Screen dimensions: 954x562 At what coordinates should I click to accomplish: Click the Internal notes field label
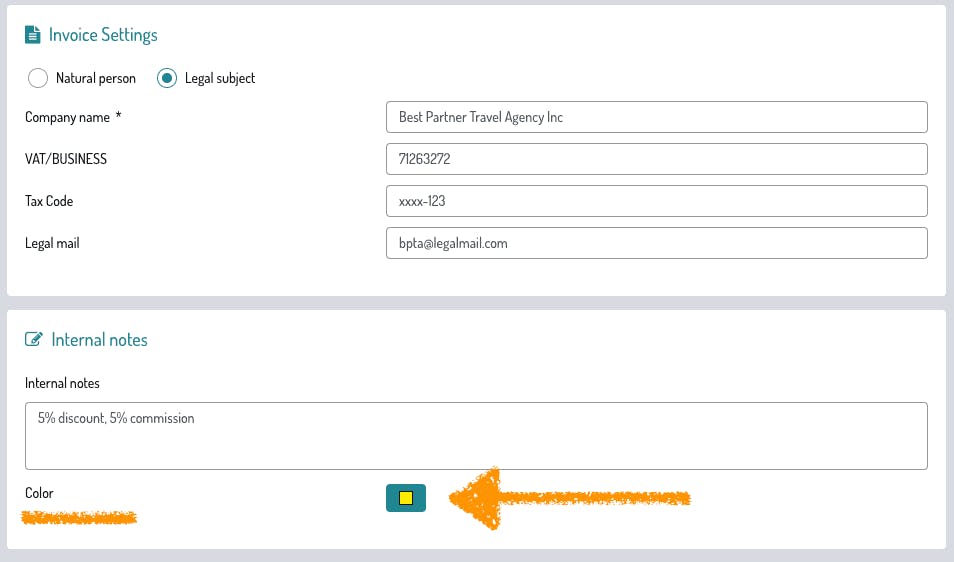[x=62, y=383]
